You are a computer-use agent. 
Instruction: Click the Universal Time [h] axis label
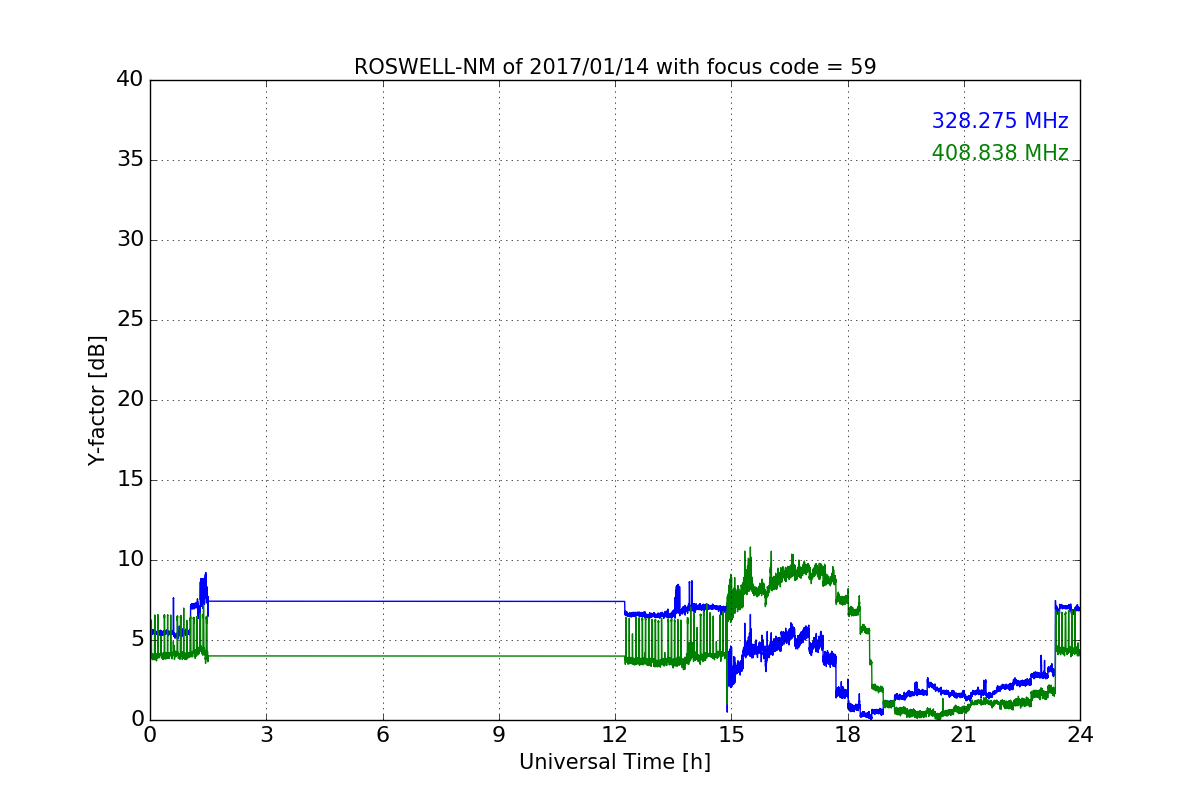click(615, 762)
